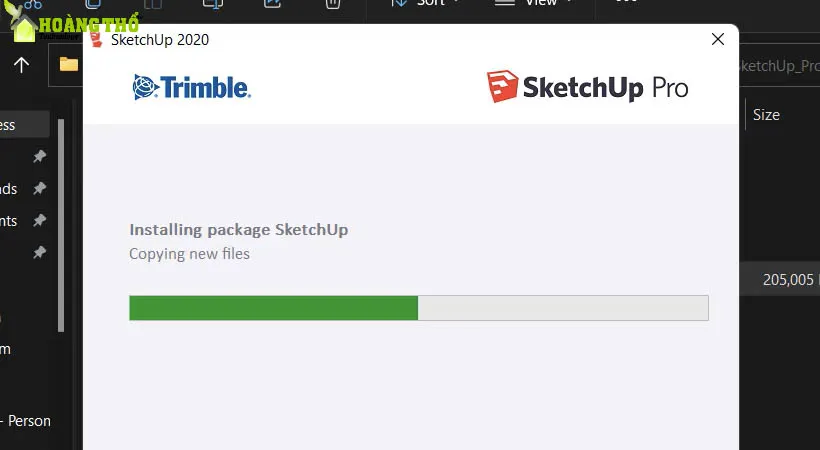The width and height of the screenshot is (820, 450).
Task: Click the SketchUp icon in the installer title bar
Action: pyautogui.click(x=97, y=39)
